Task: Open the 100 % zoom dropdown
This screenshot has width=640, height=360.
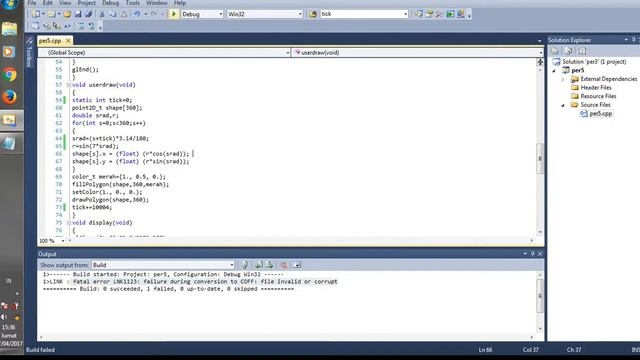Action: 62,241
